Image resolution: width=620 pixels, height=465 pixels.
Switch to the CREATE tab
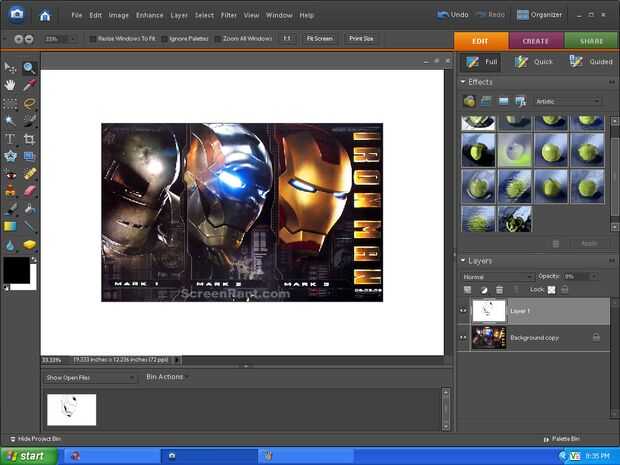(x=536, y=41)
